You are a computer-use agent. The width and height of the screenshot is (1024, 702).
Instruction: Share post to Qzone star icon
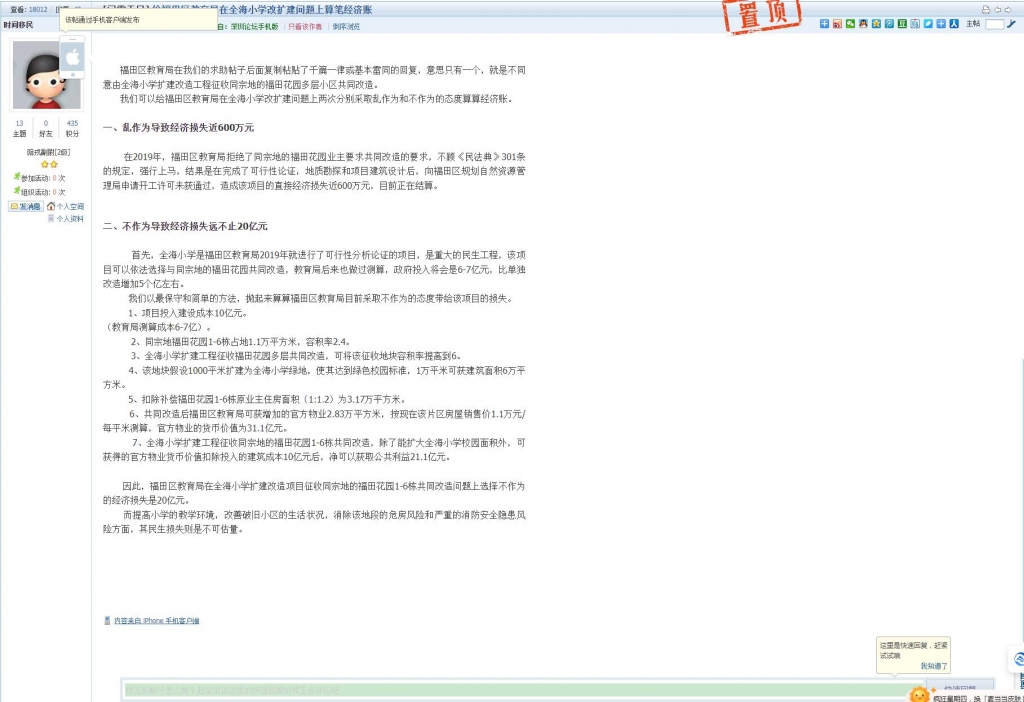click(876, 23)
